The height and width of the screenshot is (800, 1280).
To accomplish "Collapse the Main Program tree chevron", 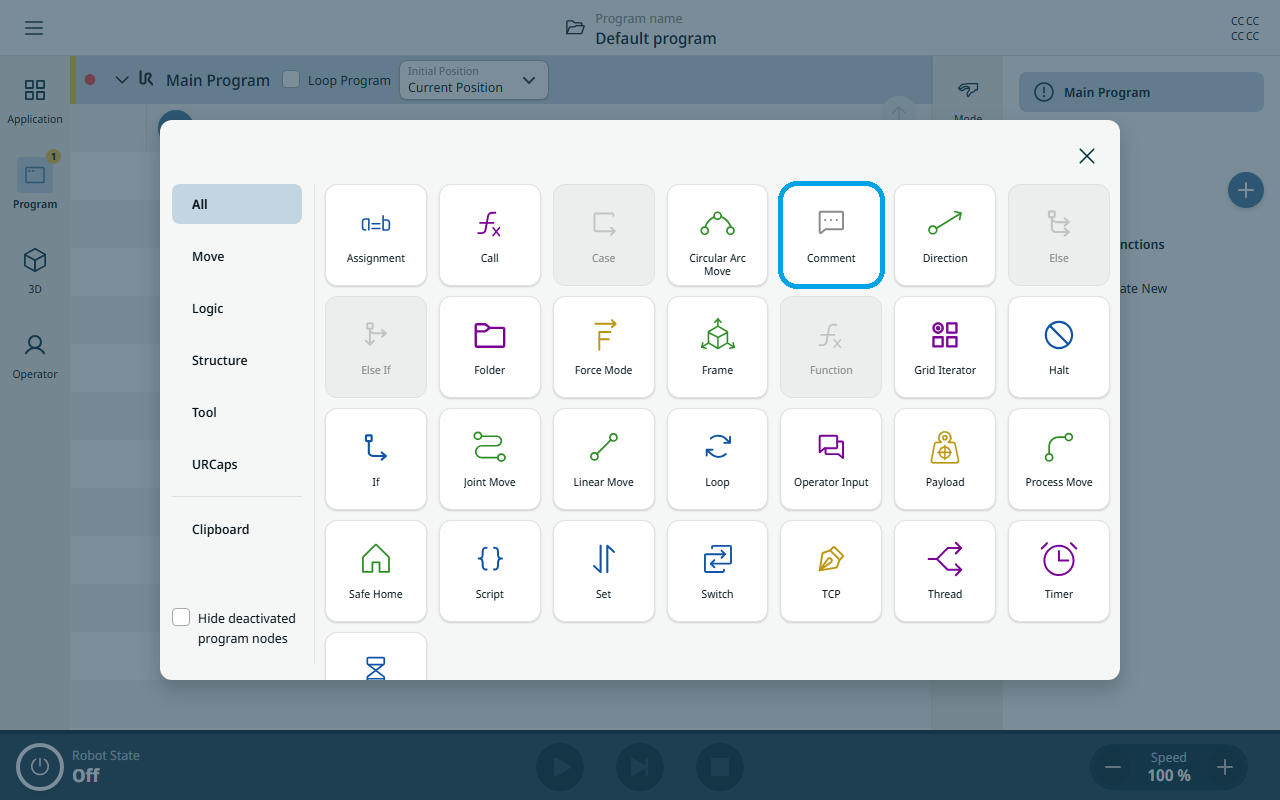I will 122,80.
